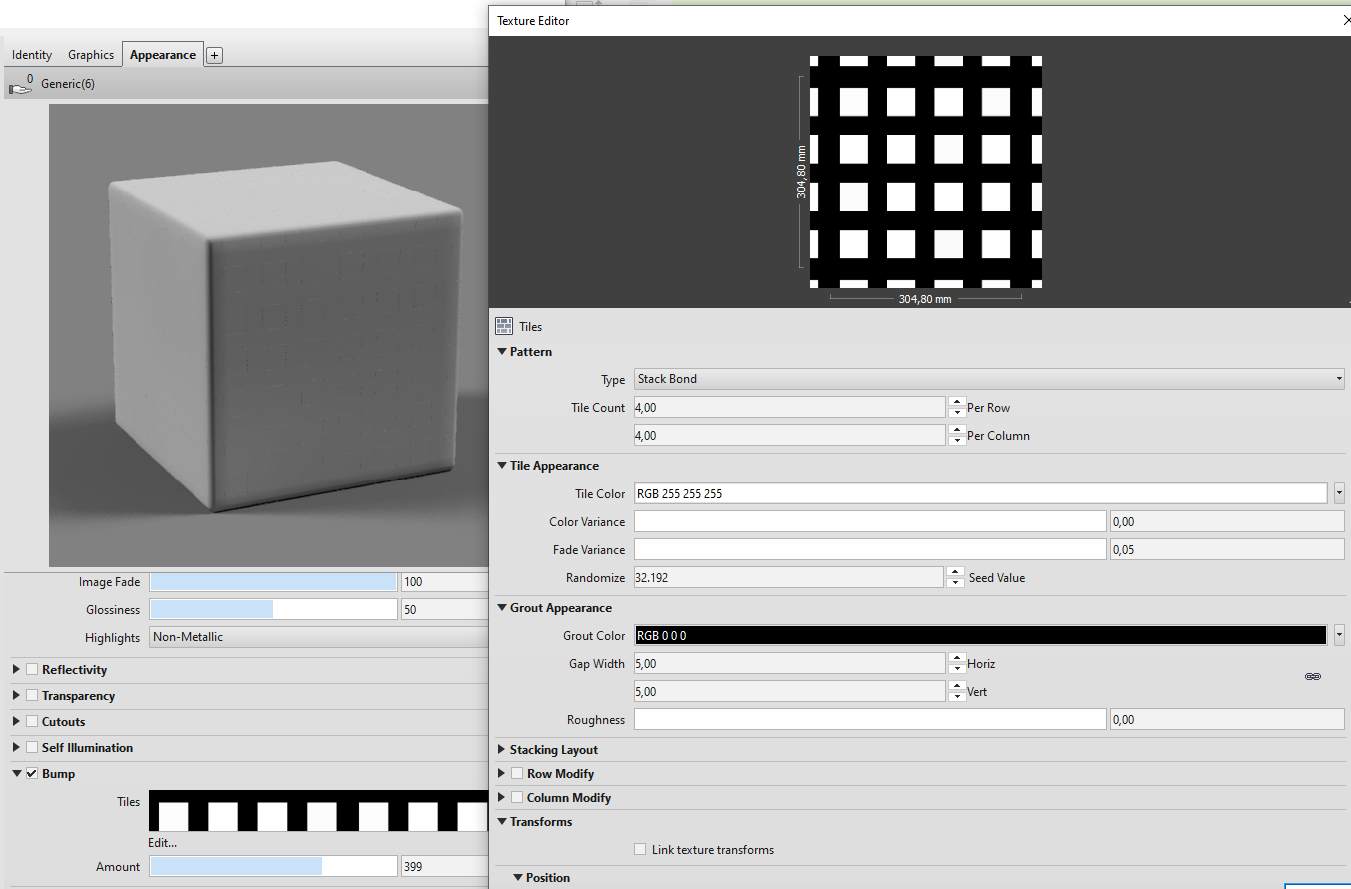Click the Randomize Seed Value field
The width and height of the screenshot is (1351, 889).
click(788, 577)
